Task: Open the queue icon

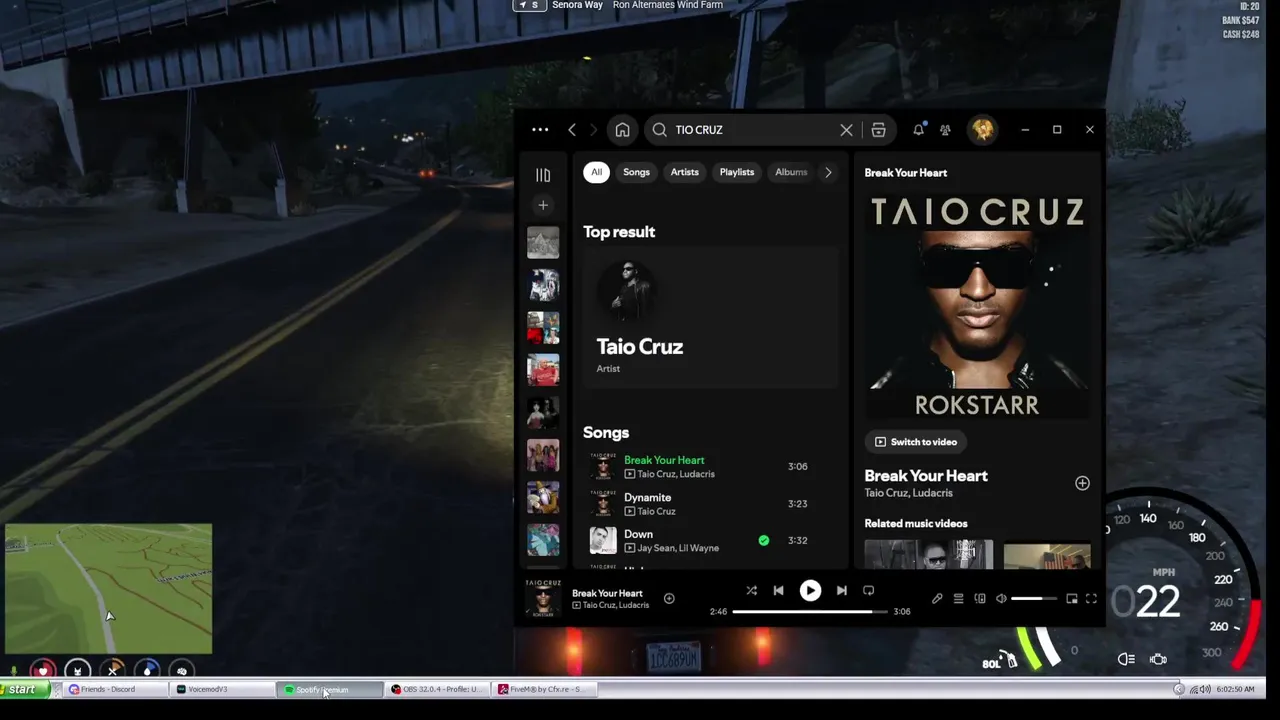Action: coord(958,599)
